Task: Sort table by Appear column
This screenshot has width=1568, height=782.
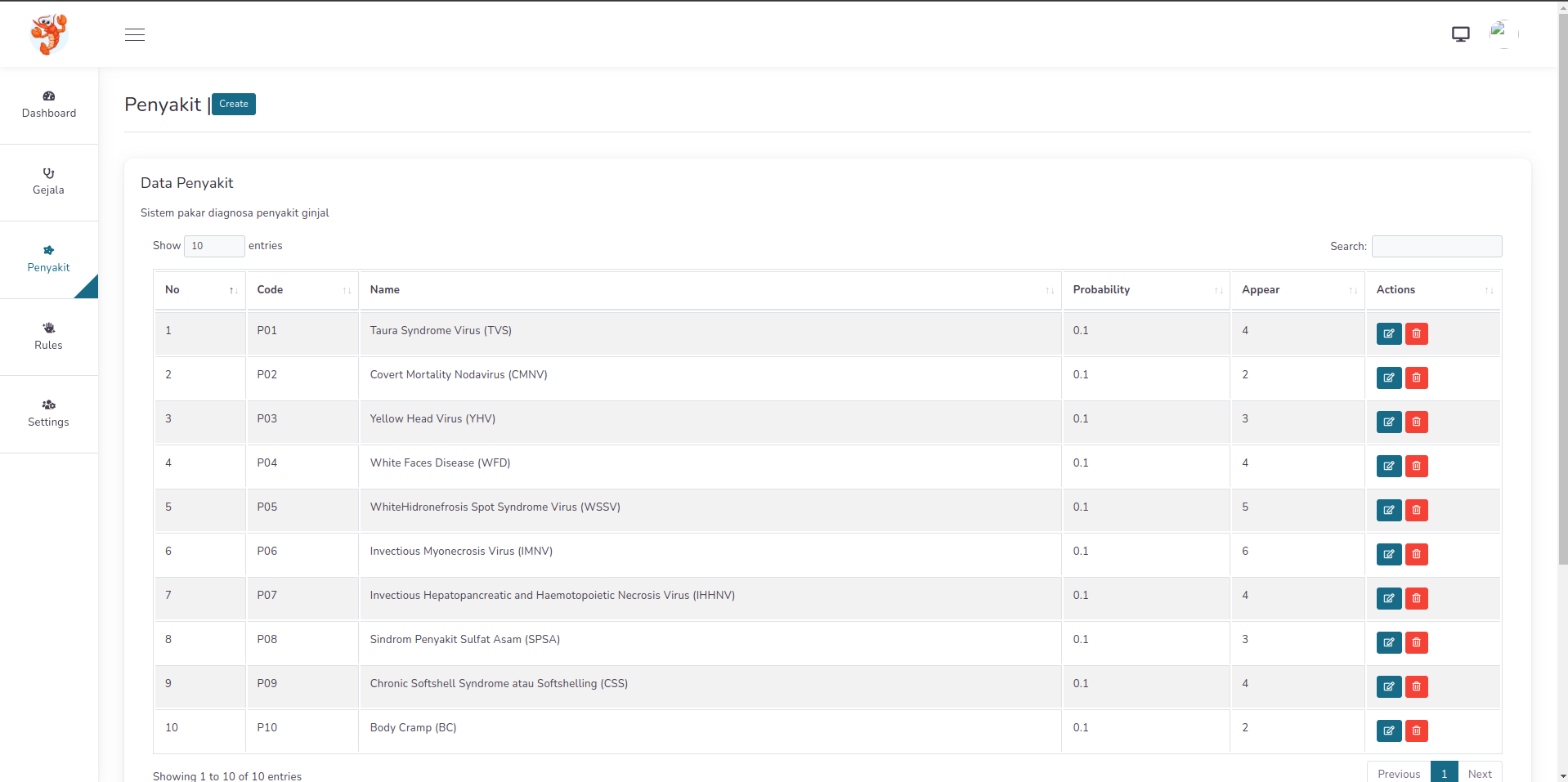Action: coord(1297,290)
